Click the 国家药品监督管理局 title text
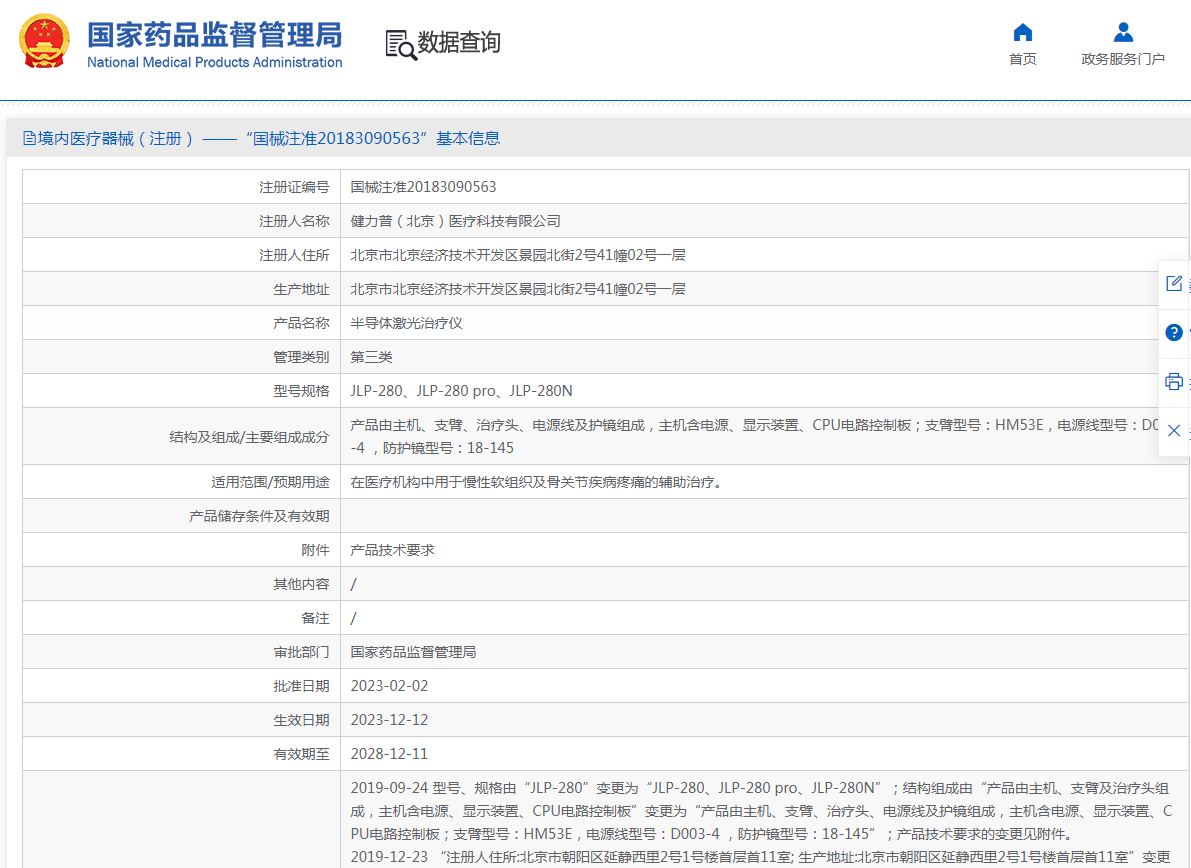Viewport: 1191px width, 868px height. 215,35
